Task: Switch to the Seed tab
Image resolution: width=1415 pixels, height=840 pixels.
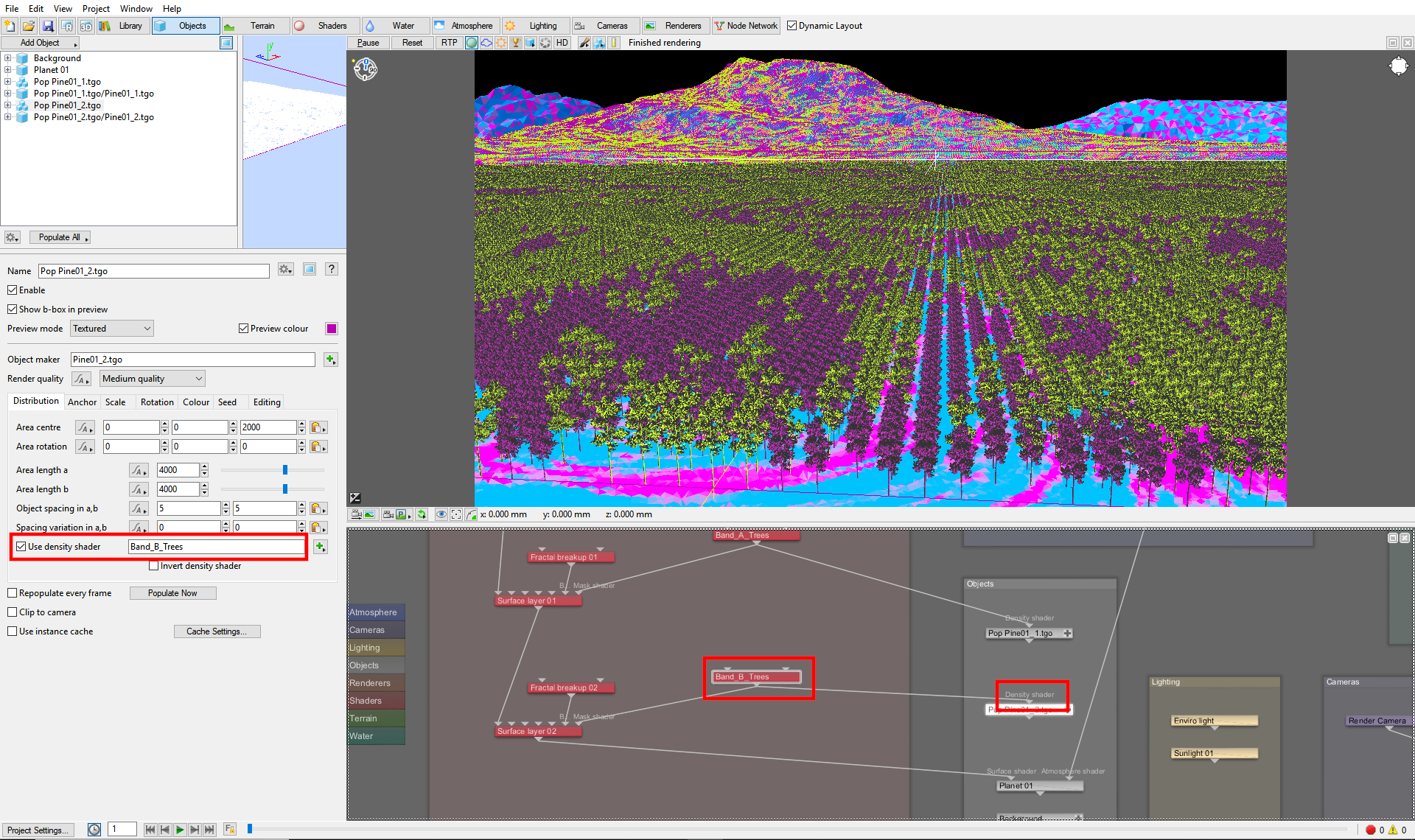Action: pos(227,402)
